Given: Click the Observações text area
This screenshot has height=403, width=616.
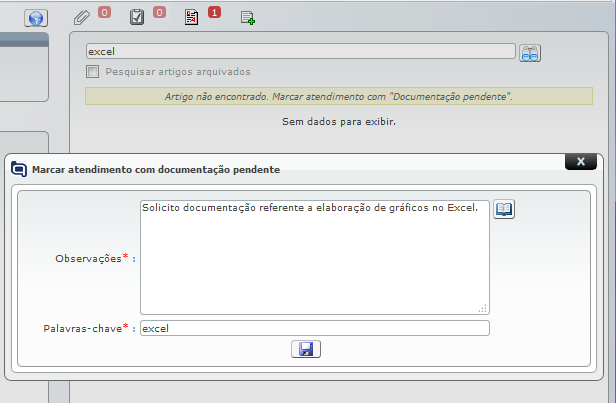Looking at the screenshot, I should [x=314, y=257].
